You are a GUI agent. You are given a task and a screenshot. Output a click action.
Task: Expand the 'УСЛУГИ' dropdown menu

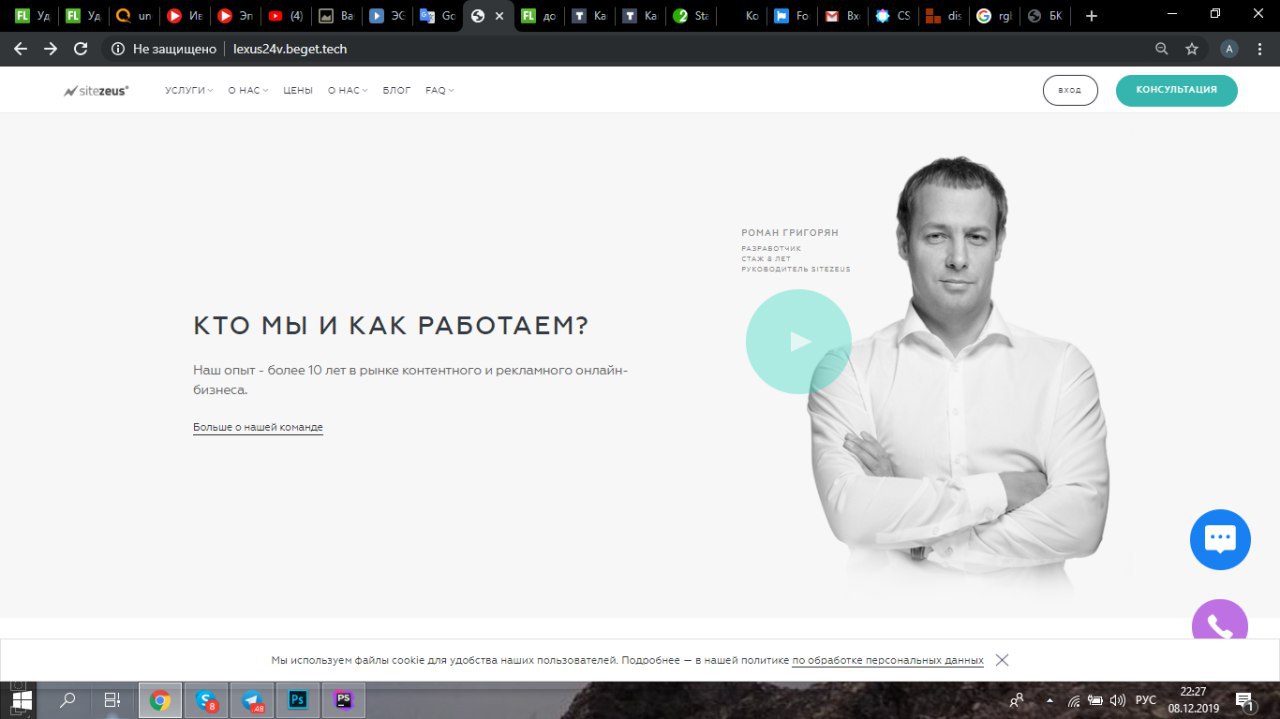click(189, 91)
